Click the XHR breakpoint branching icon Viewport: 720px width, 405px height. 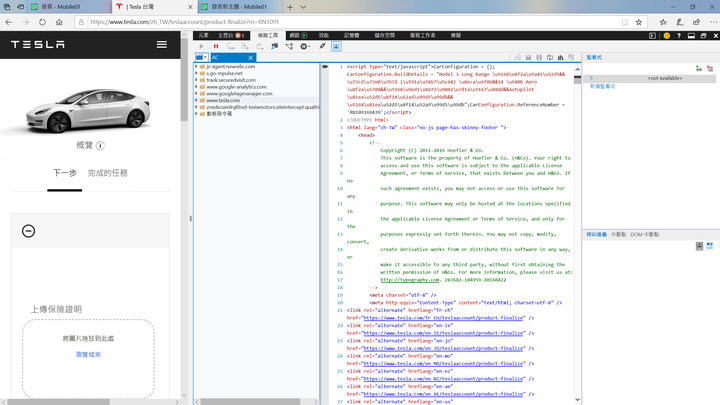point(289,46)
